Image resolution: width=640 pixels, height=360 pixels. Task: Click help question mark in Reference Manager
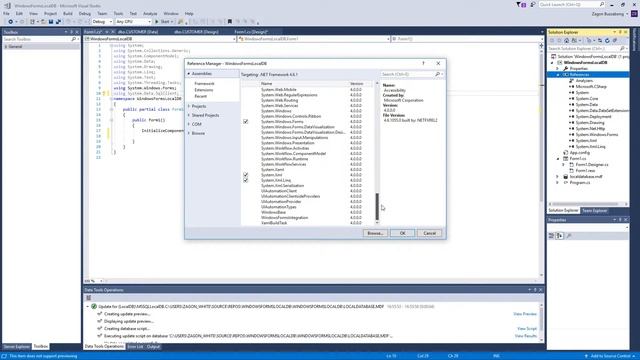point(423,63)
